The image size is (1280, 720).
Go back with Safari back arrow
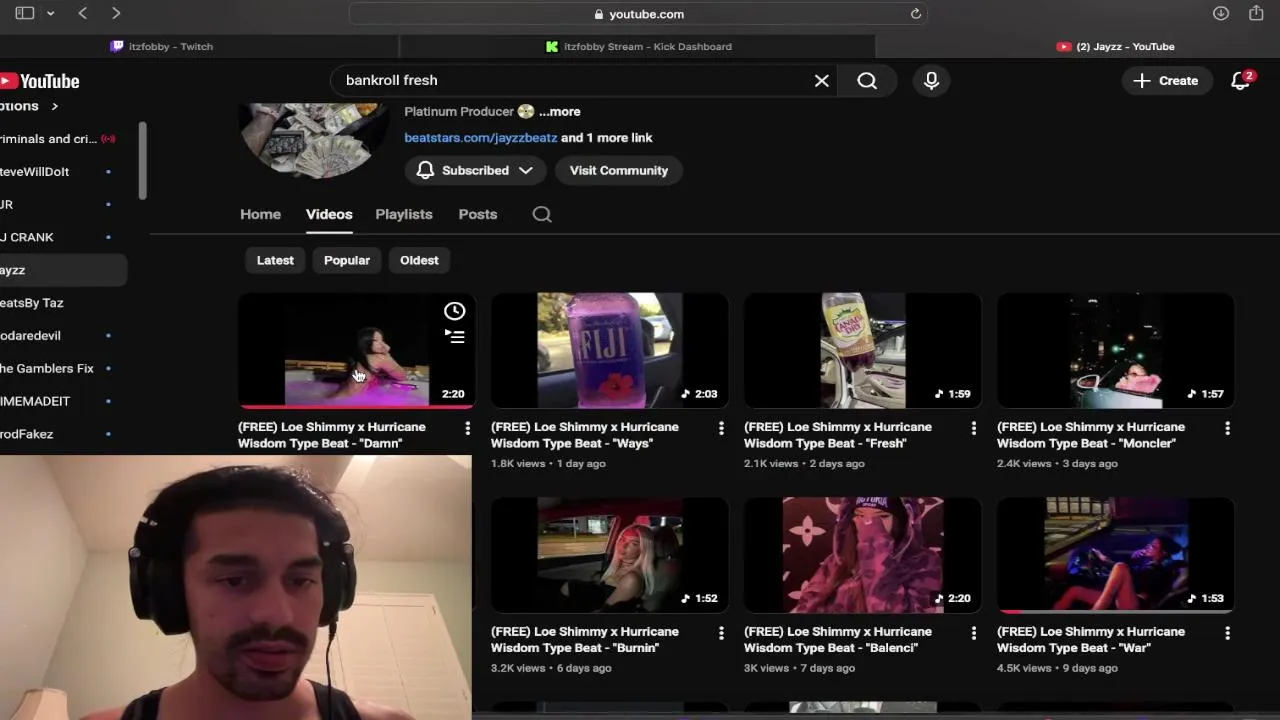tap(83, 13)
